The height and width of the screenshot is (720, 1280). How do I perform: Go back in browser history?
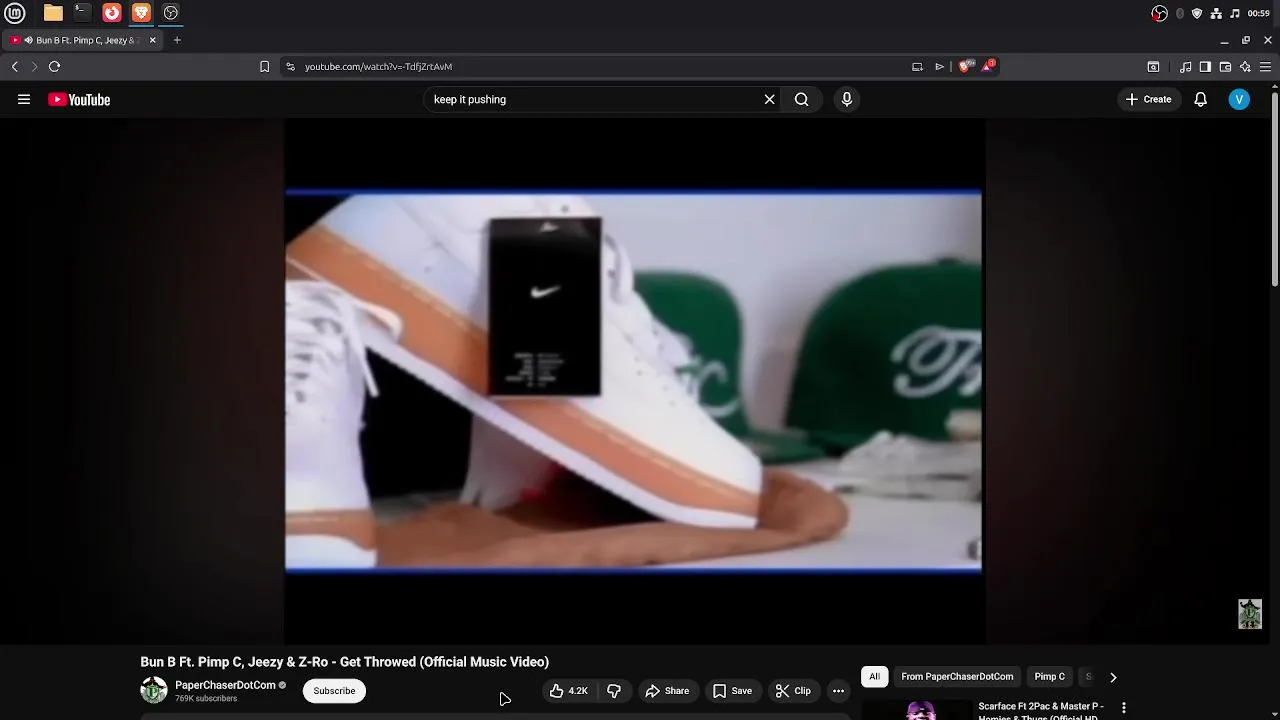15,66
